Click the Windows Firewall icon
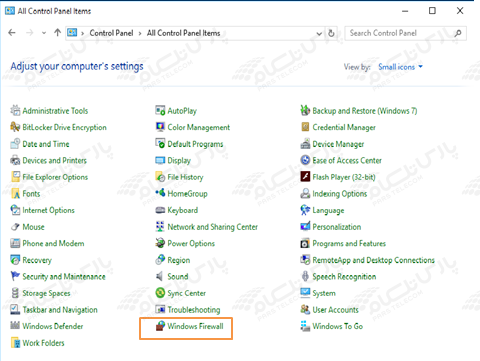The height and width of the screenshot is (361, 480). point(160,326)
